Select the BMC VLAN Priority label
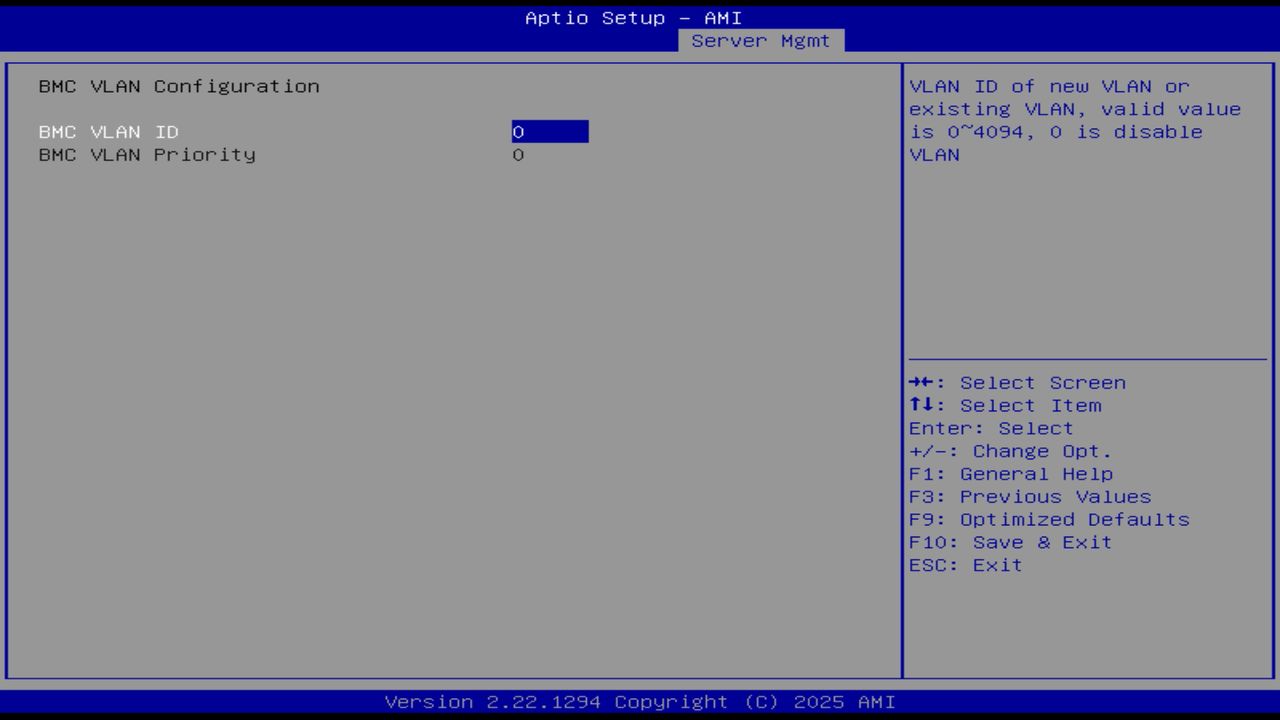Image resolution: width=1280 pixels, height=720 pixels. pyautogui.click(x=147, y=154)
